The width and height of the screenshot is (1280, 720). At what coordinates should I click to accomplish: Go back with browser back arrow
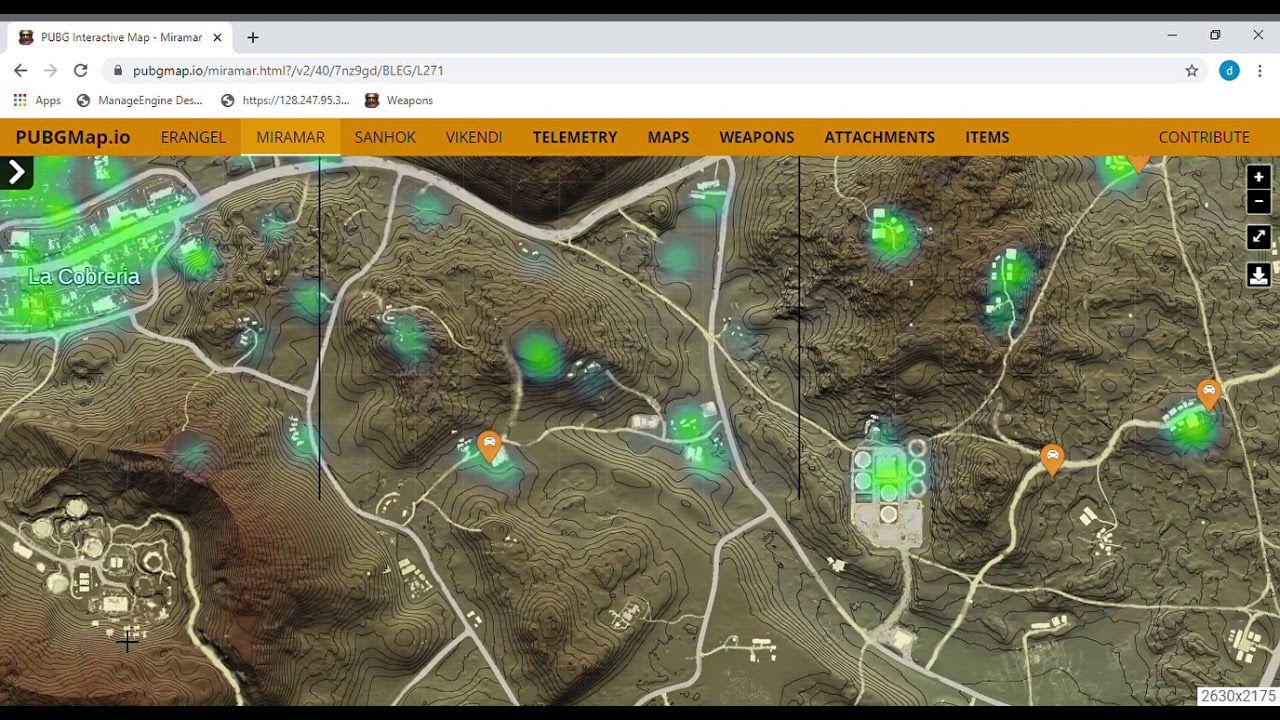[x=21, y=70]
